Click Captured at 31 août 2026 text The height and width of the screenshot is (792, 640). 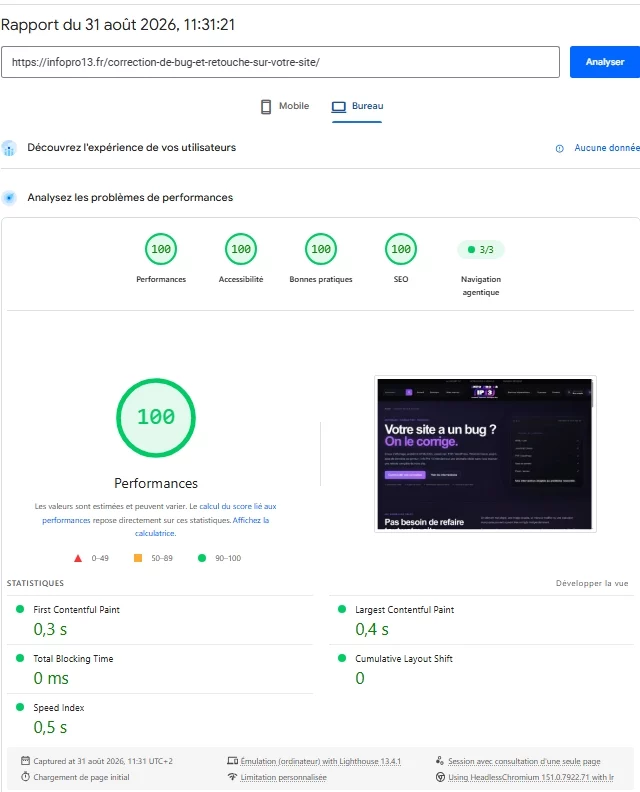point(103,761)
